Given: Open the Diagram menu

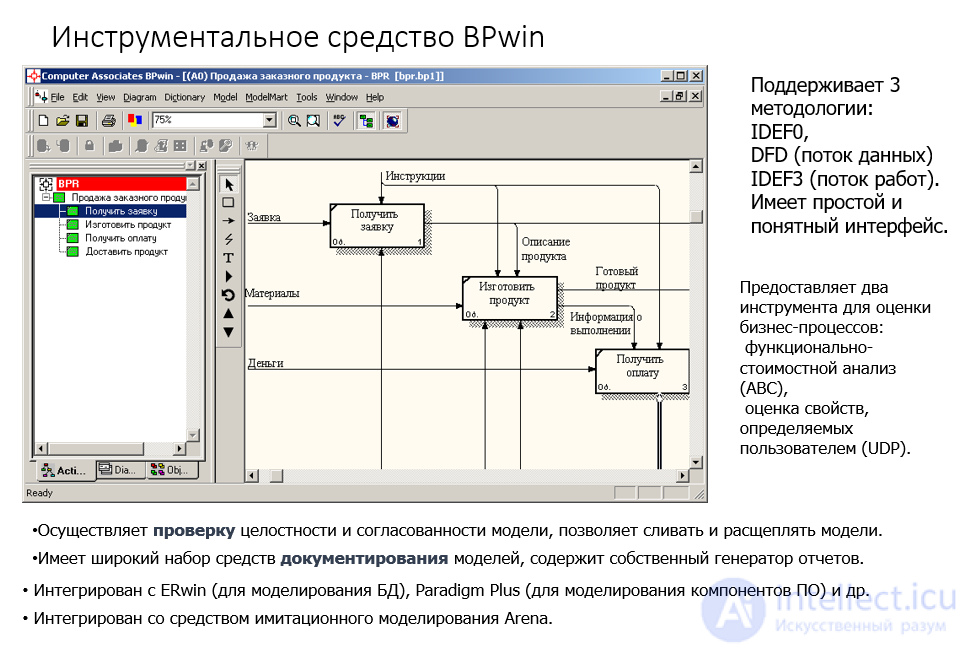Looking at the screenshot, I should tap(139, 97).
